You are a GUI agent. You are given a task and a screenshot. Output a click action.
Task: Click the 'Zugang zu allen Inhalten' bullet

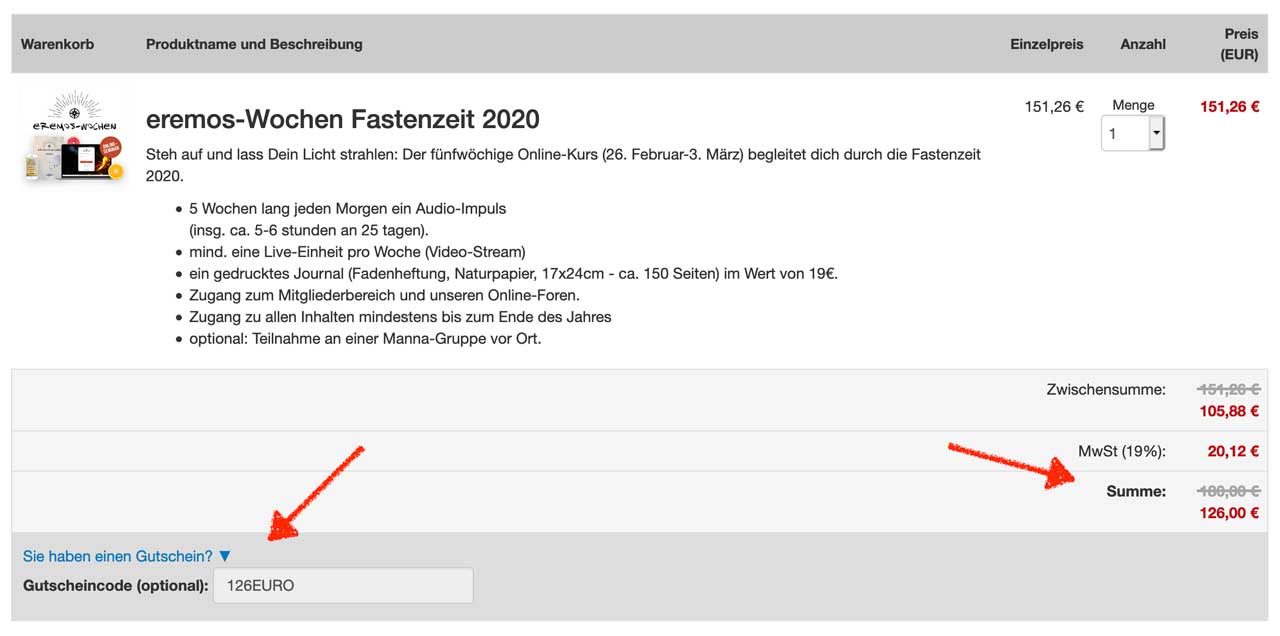[400, 317]
